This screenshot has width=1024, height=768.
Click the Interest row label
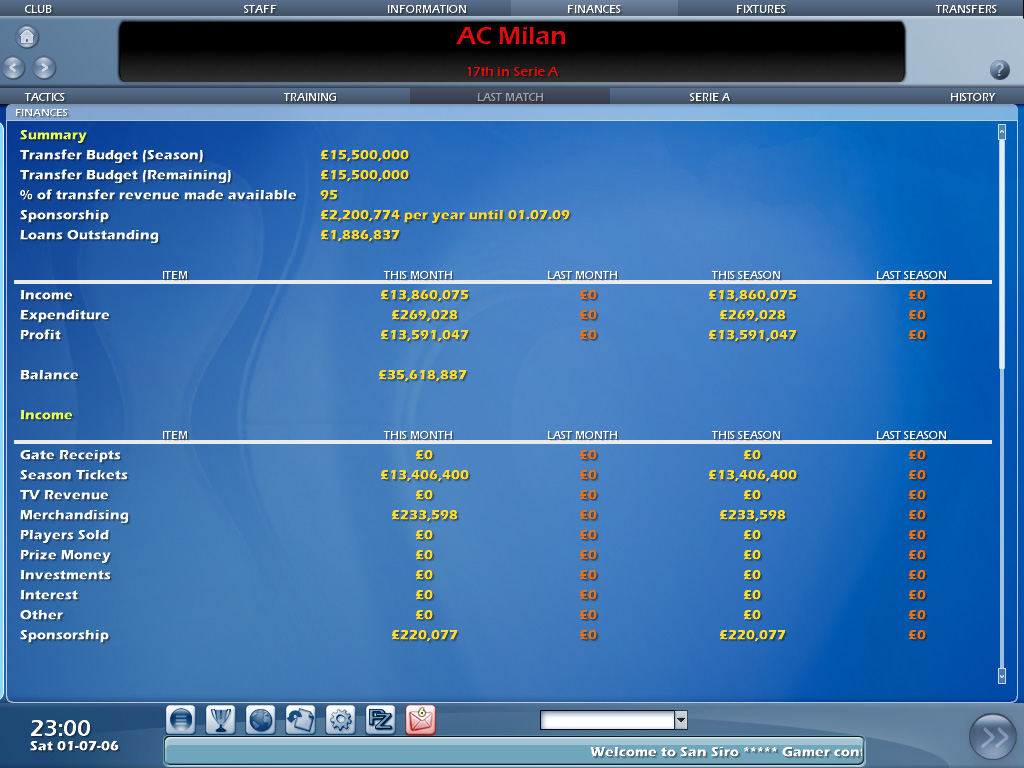(x=49, y=595)
